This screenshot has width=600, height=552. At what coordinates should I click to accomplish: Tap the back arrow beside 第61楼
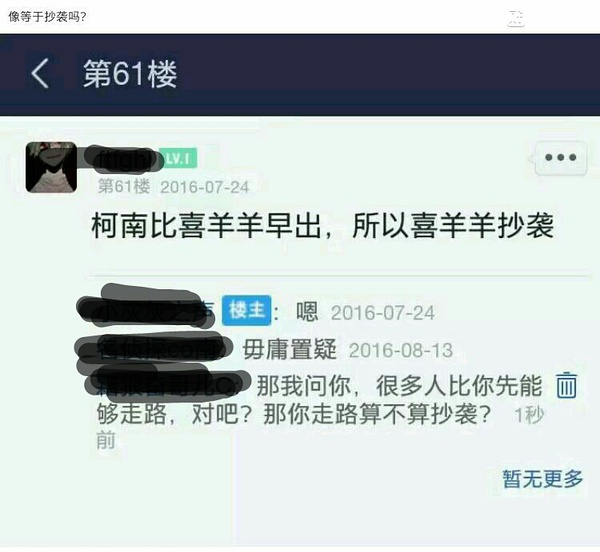[40, 73]
